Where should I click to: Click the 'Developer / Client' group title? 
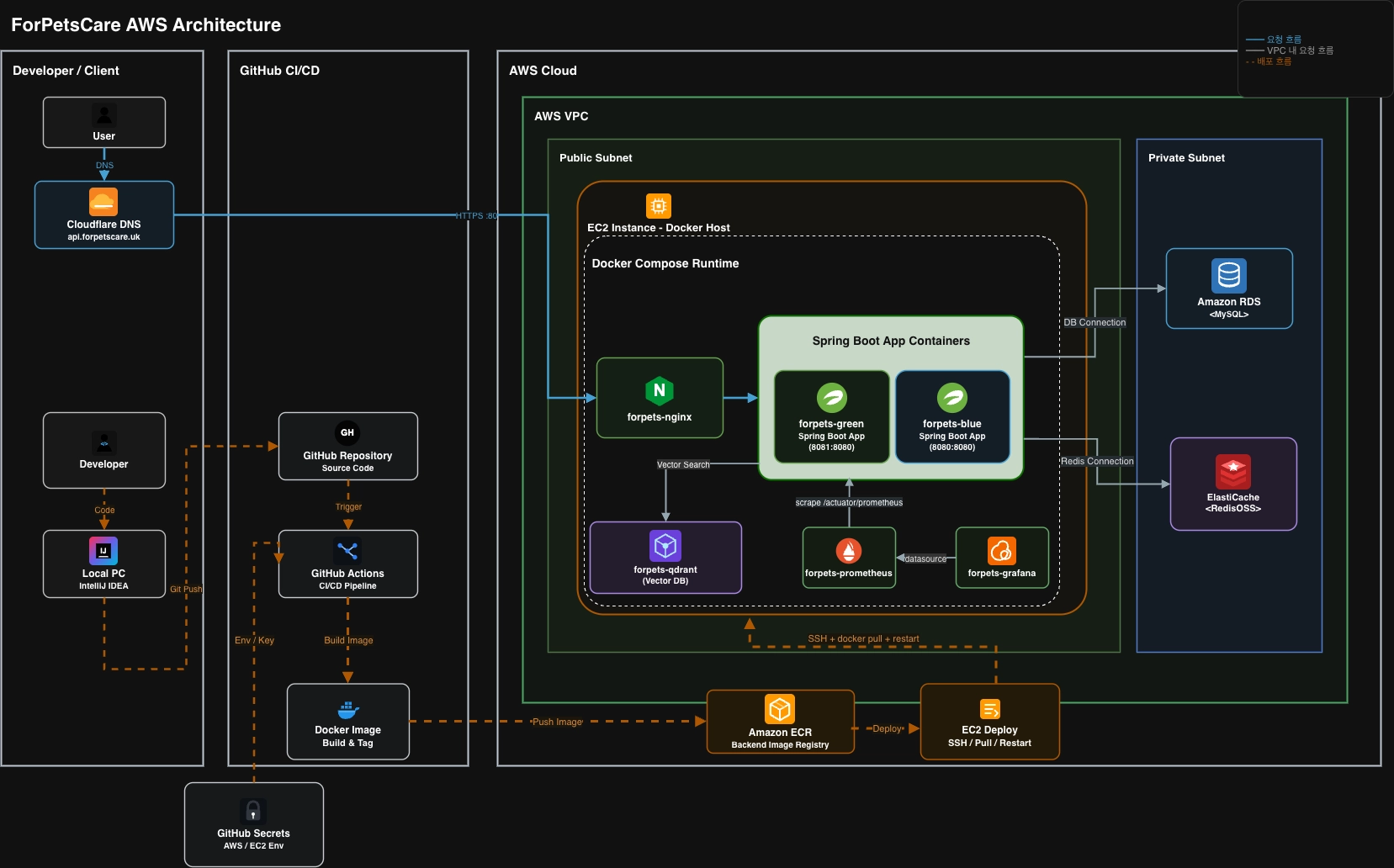pyautogui.click(x=66, y=71)
